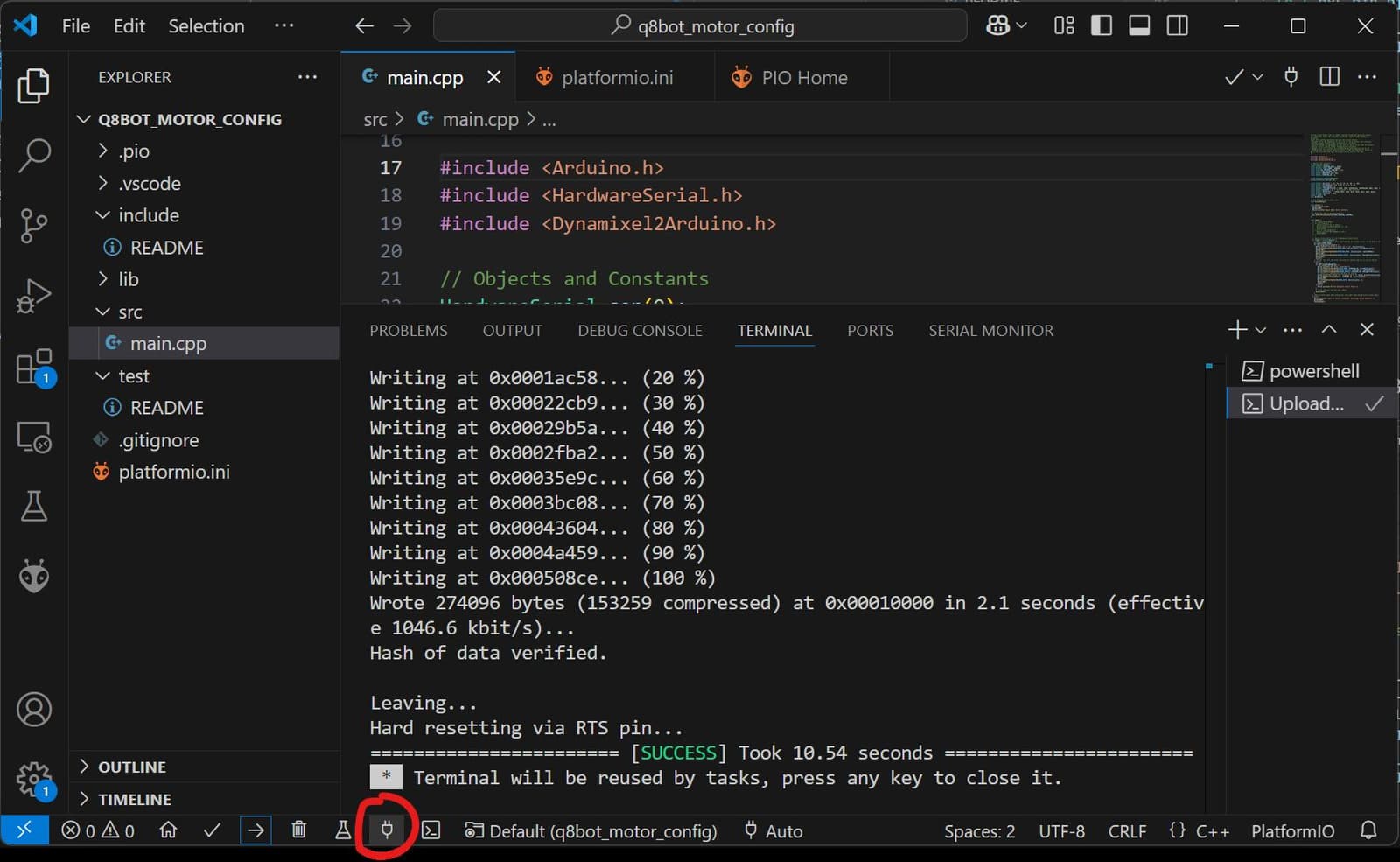Switch to the SERIAL MONITOR panel tab
The height and width of the screenshot is (862, 1400).
coord(990,330)
